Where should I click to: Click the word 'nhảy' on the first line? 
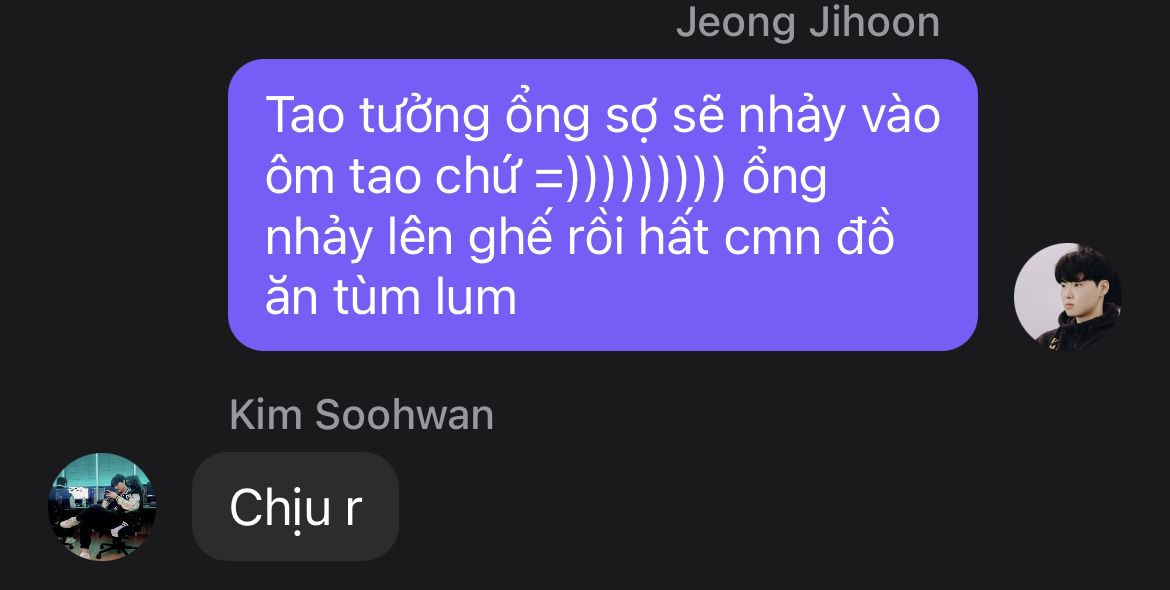point(792,118)
